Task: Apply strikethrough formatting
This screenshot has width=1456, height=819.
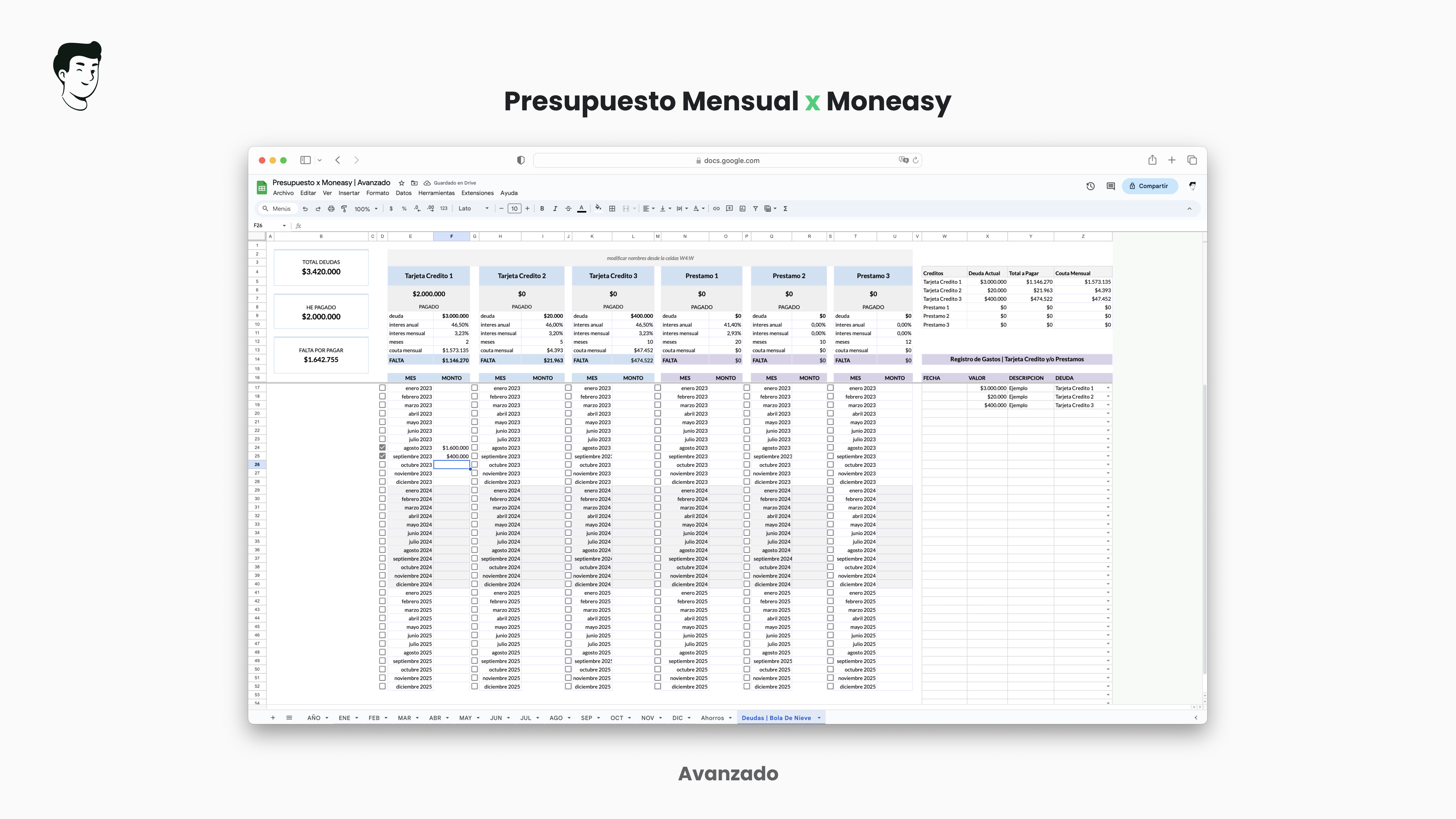Action: click(569, 208)
